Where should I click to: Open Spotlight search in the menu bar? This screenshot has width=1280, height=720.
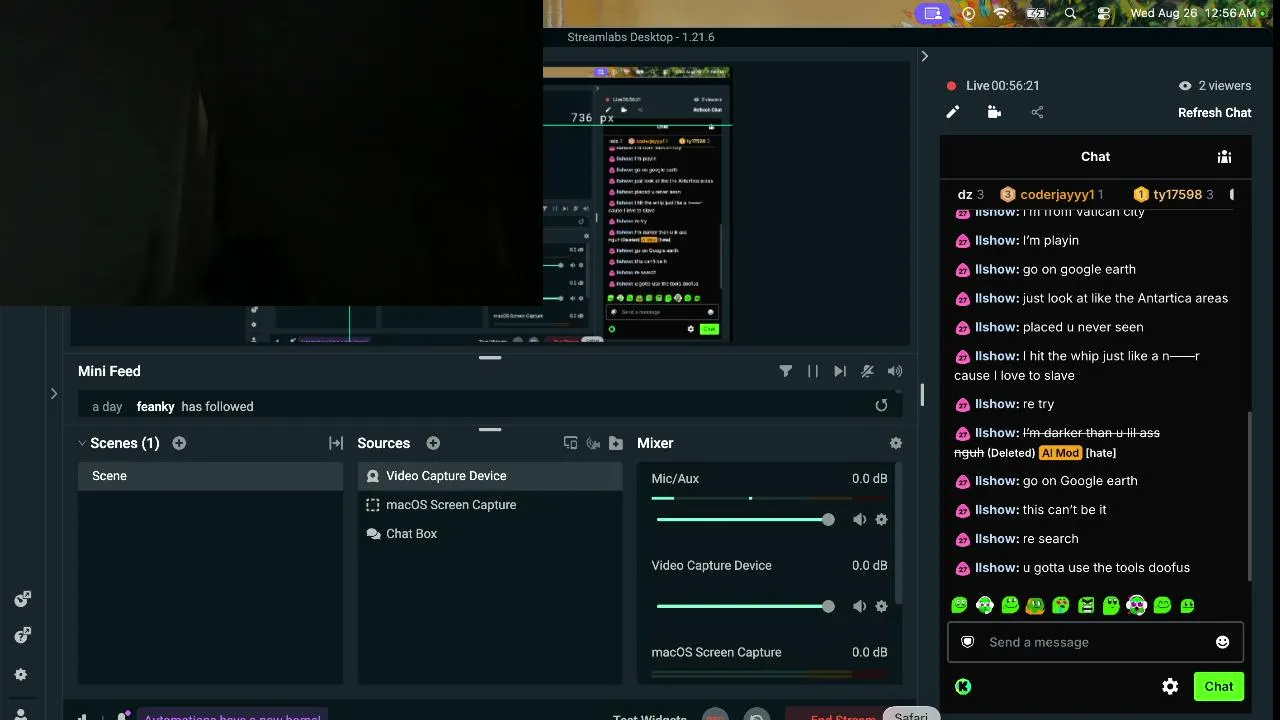pos(1071,13)
